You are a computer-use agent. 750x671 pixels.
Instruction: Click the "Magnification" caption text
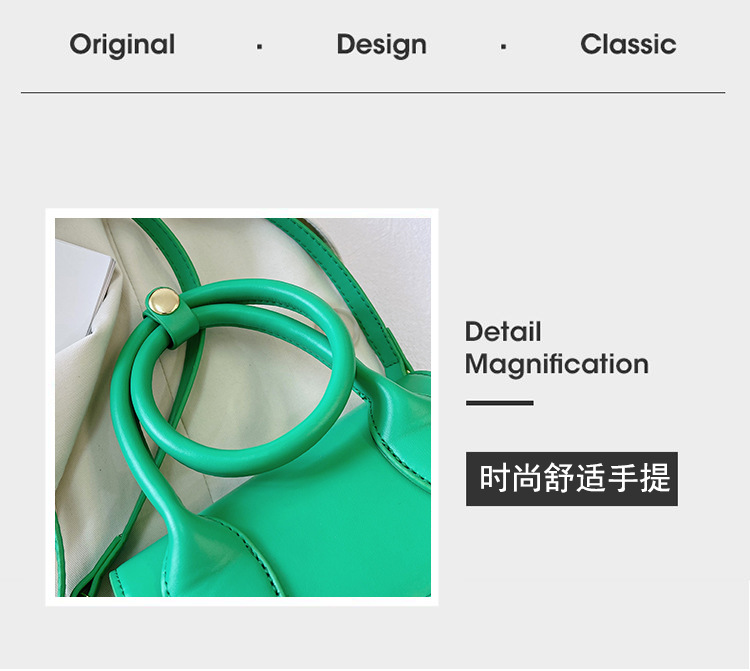point(557,365)
